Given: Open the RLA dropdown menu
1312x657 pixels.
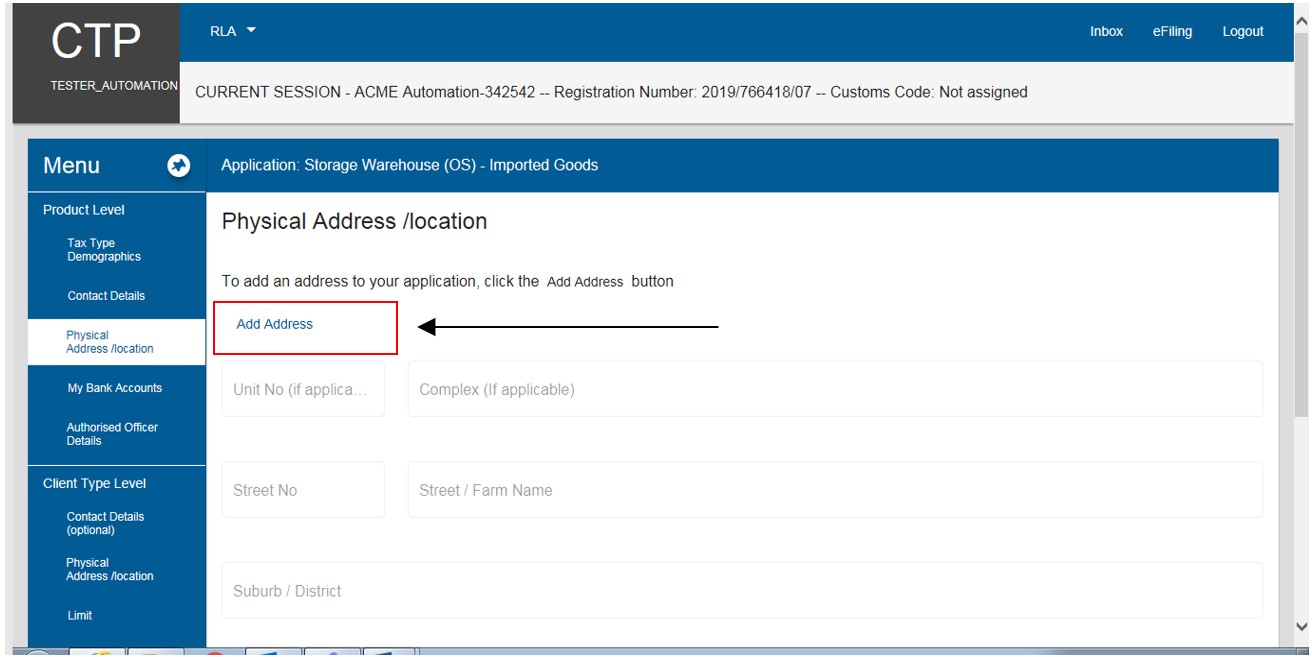Looking at the screenshot, I should pos(232,31).
